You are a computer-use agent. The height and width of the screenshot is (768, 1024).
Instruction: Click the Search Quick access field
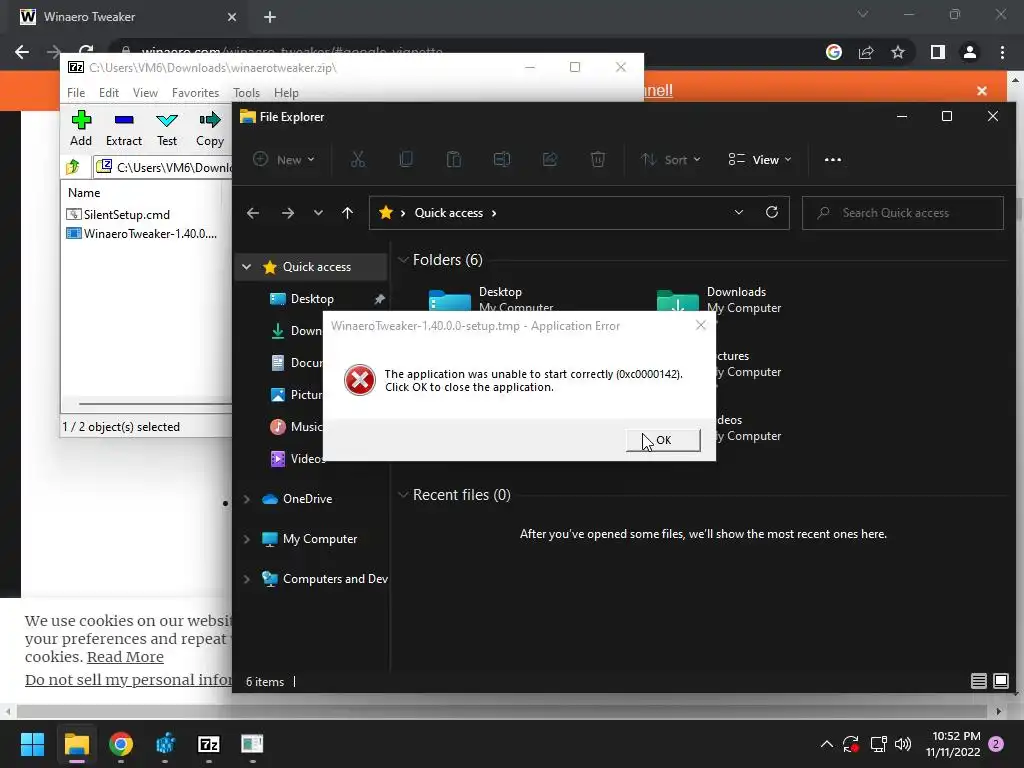click(x=903, y=213)
